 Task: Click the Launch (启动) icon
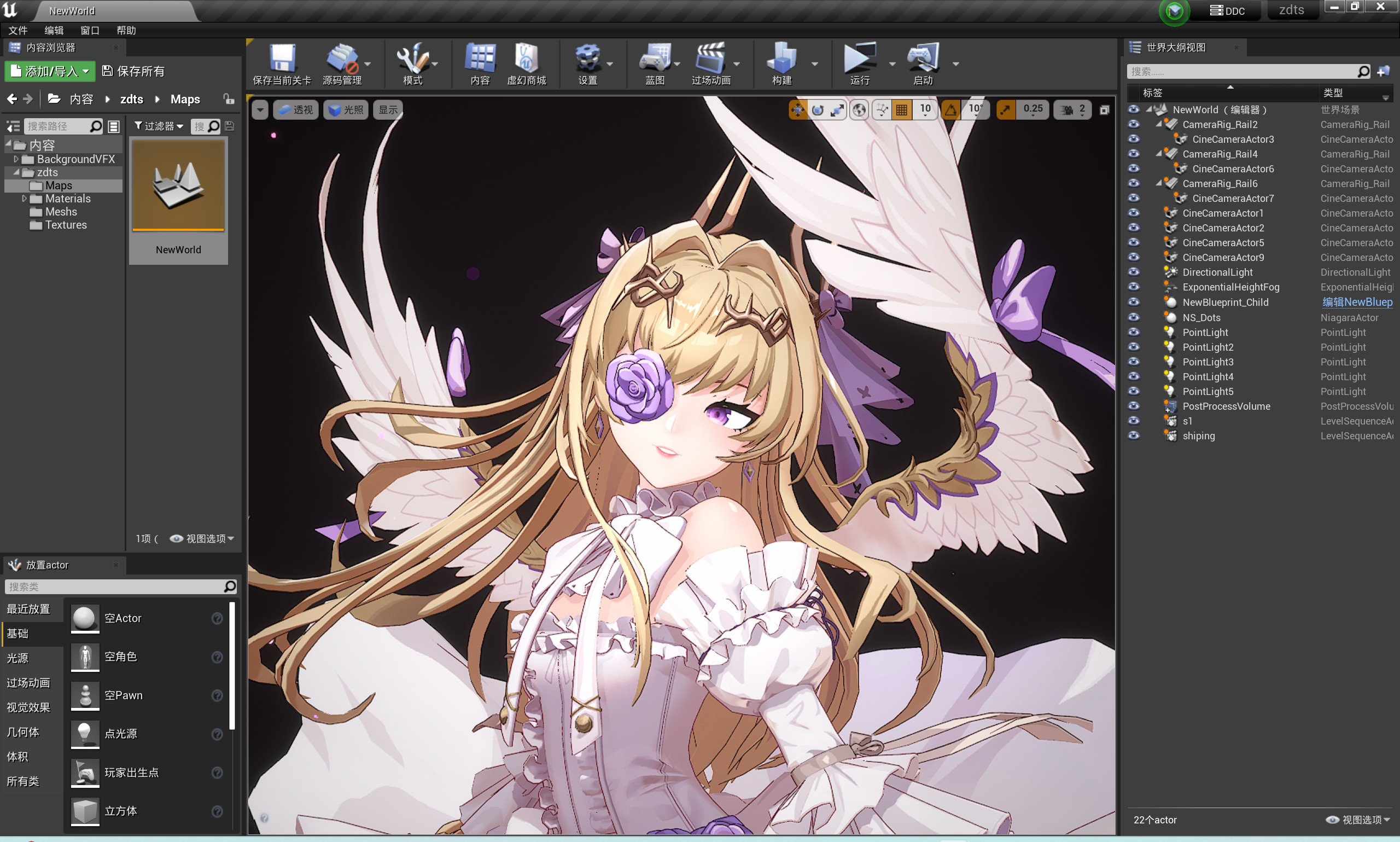point(923,58)
